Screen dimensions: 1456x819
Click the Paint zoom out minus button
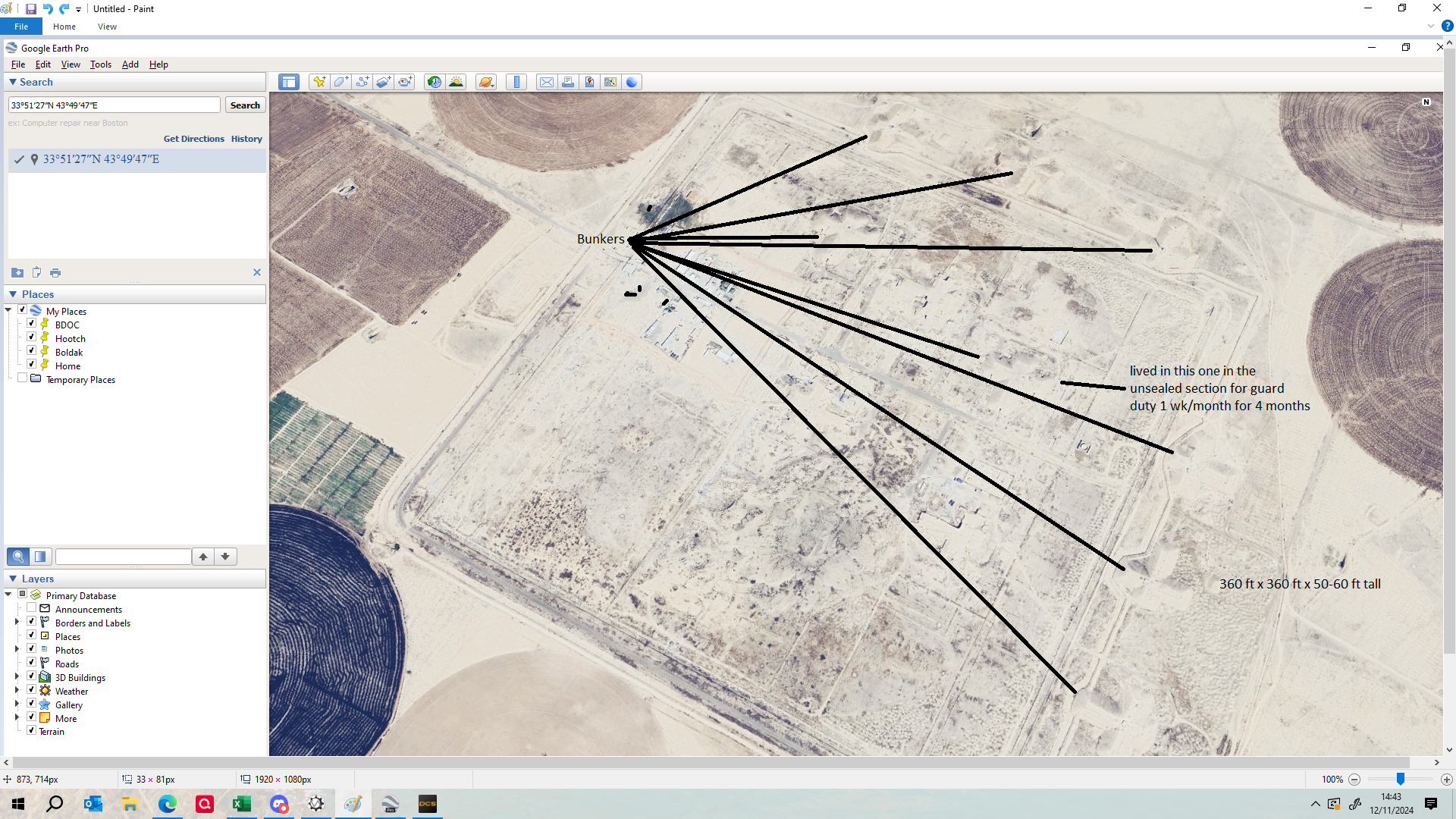pos(1354,780)
